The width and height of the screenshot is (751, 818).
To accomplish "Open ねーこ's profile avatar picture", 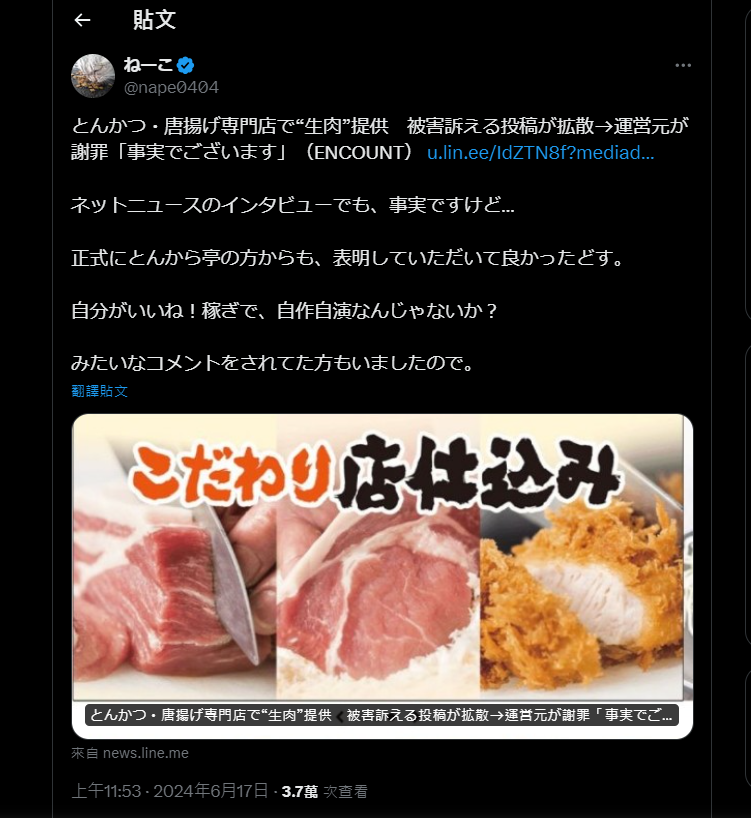I will (x=93, y=76).
